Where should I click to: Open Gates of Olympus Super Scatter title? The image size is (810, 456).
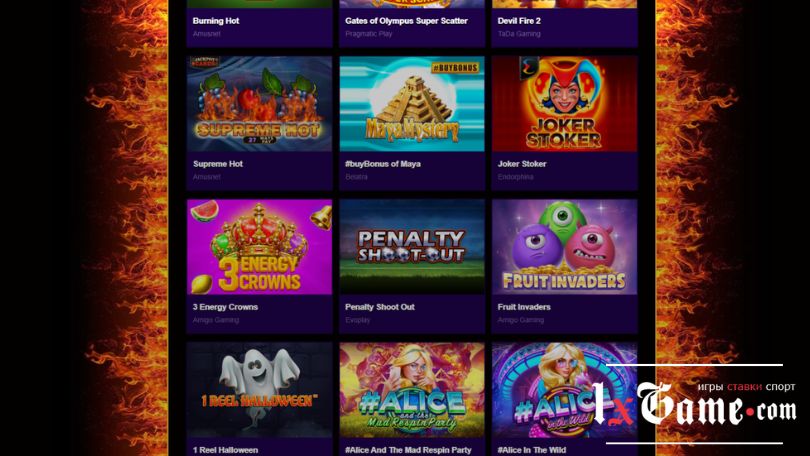pyautogui.click(x=406, y=21)
